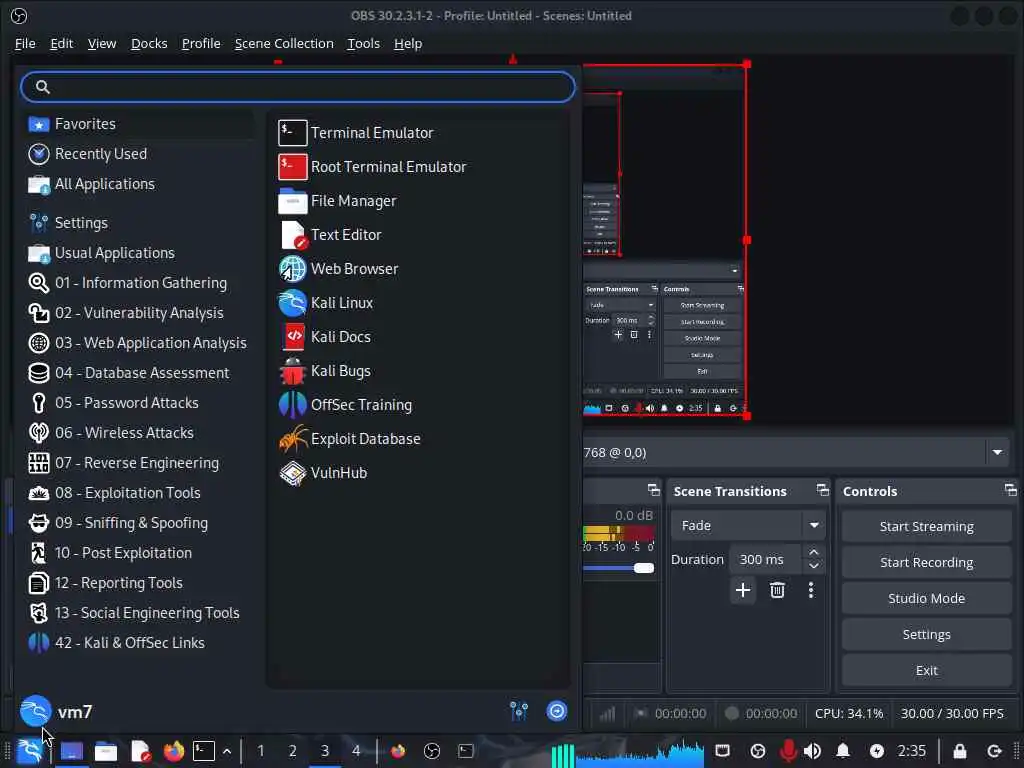Focus the application menu search field
This screenshot has width=1024, height=768.
(298, 87)
